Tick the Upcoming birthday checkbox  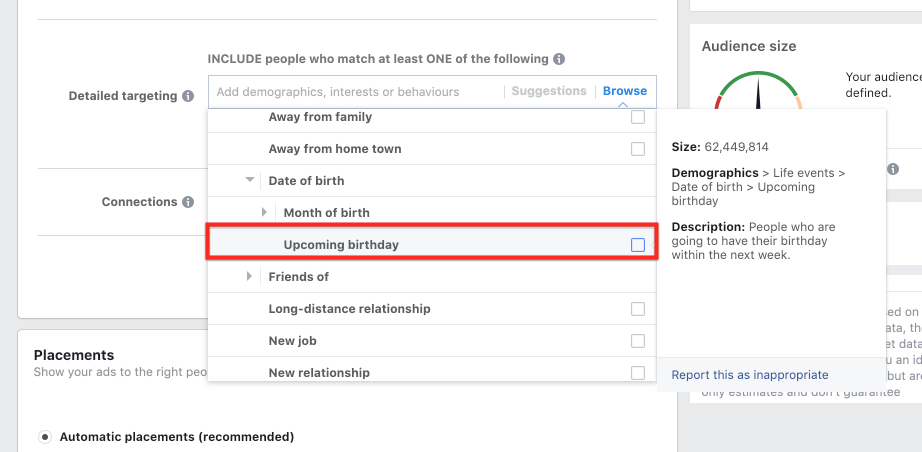click(638, 245)
